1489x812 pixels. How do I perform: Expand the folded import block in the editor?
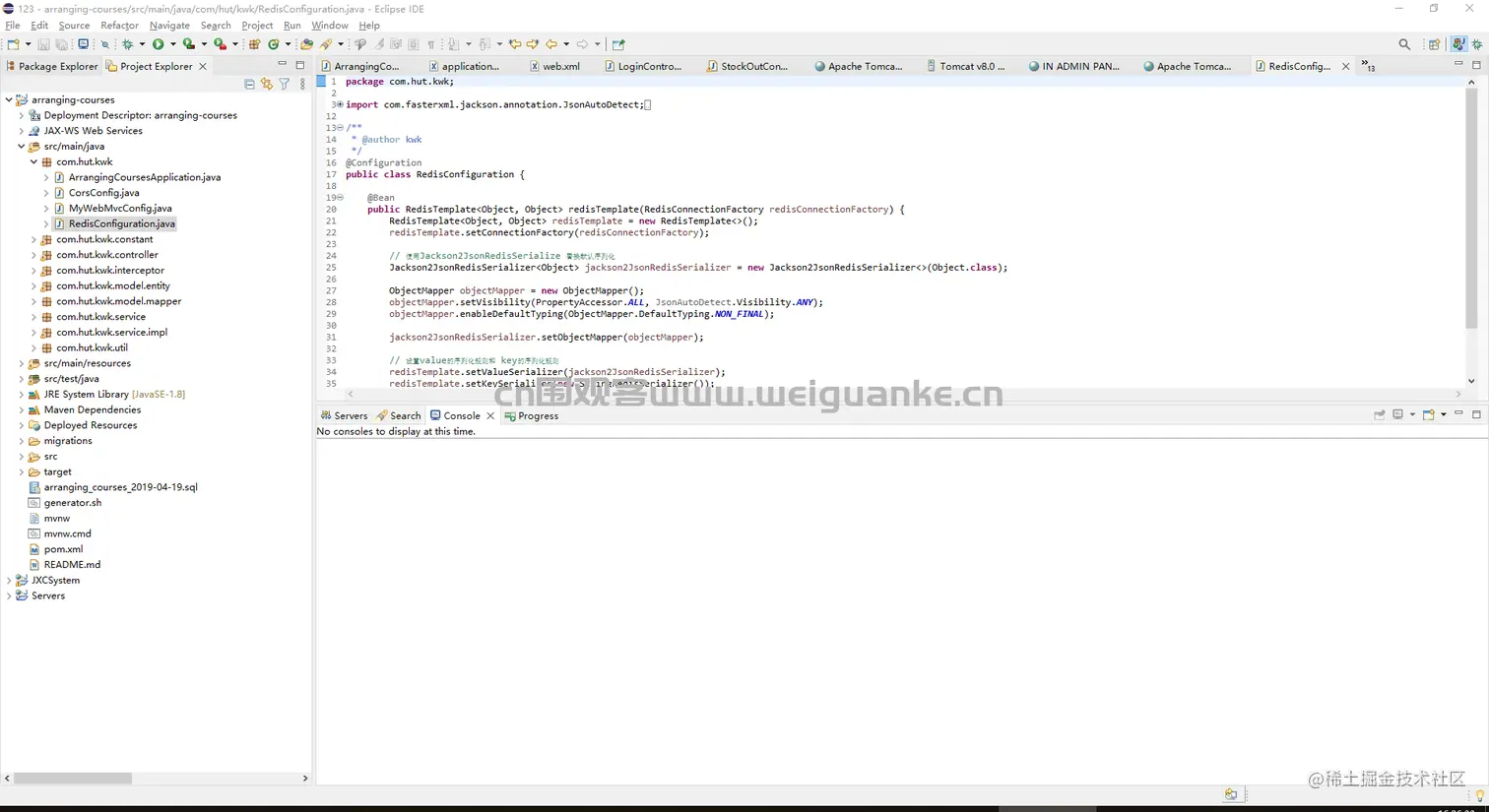pos(340,104)
